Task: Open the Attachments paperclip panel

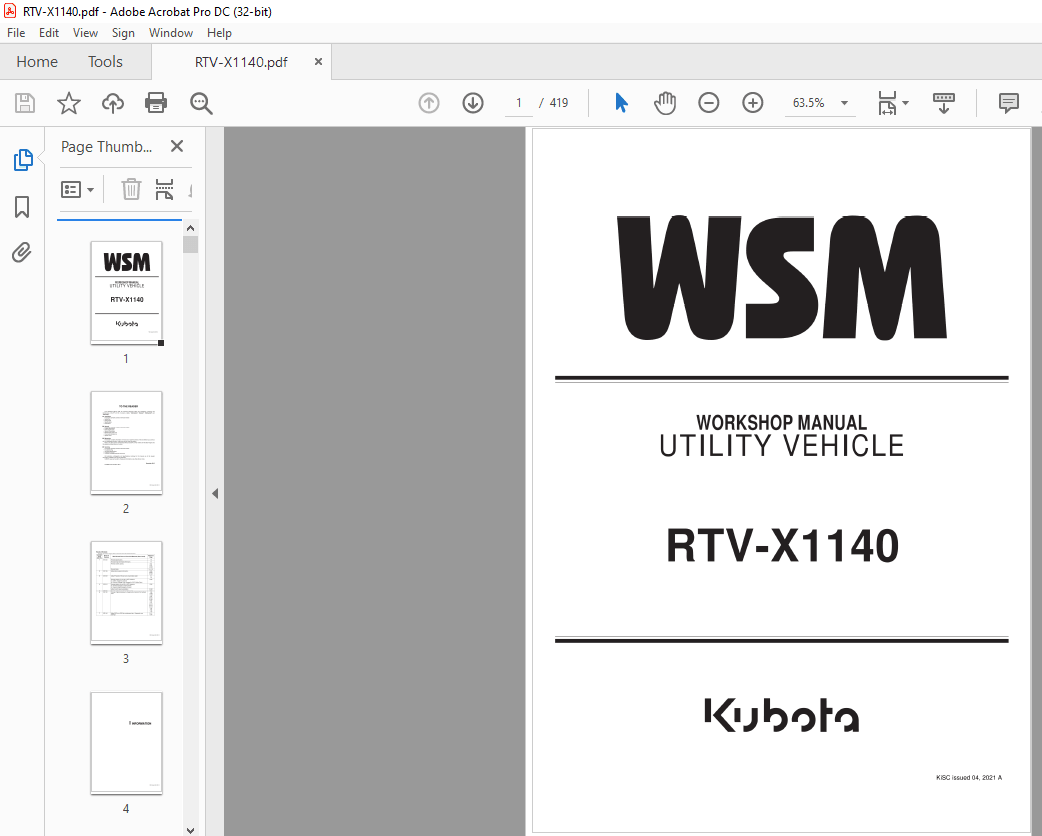Action: (22, 252)
